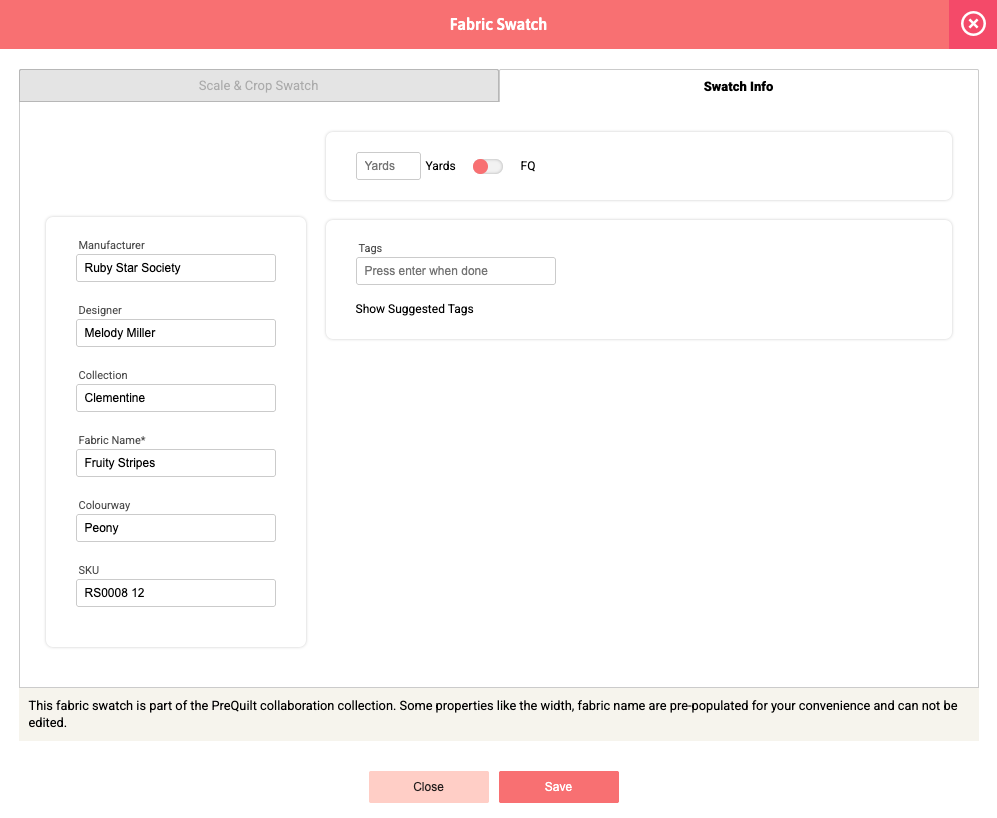This screenshot has width=997, height=818.
Task: Click the FQ label beside the switch
Action: 528,166
